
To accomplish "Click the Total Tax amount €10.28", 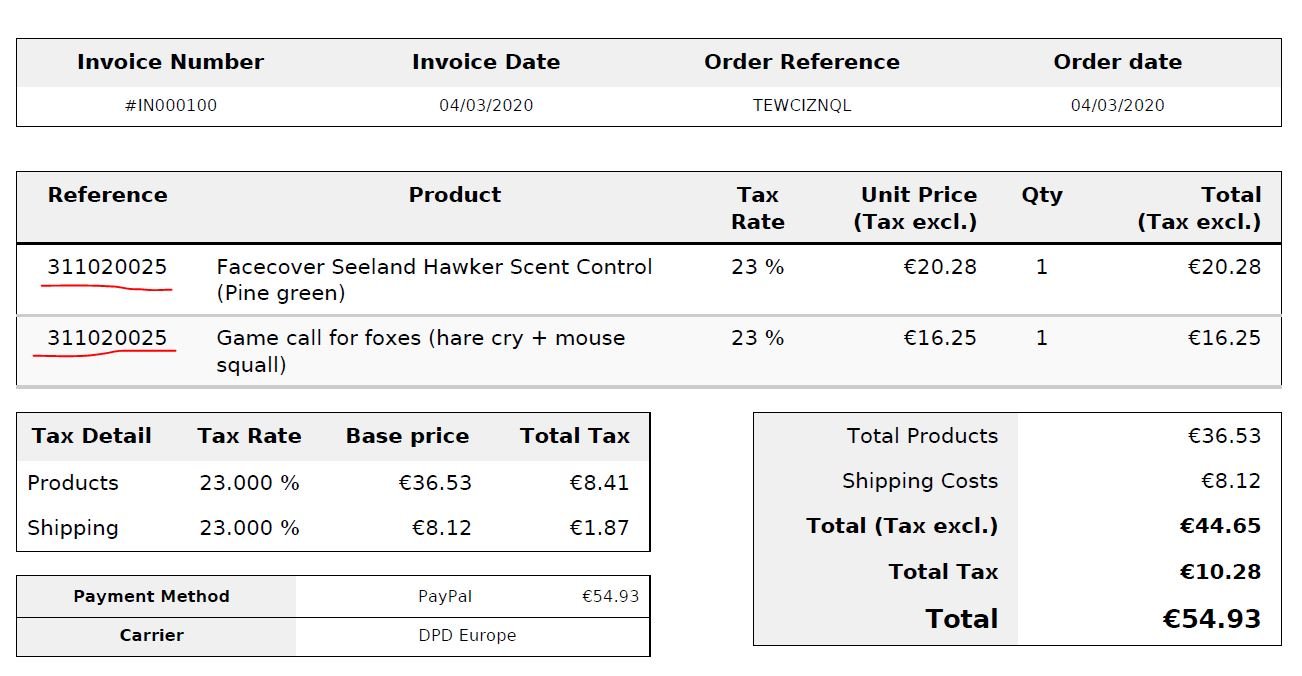I will (1220, 572).
